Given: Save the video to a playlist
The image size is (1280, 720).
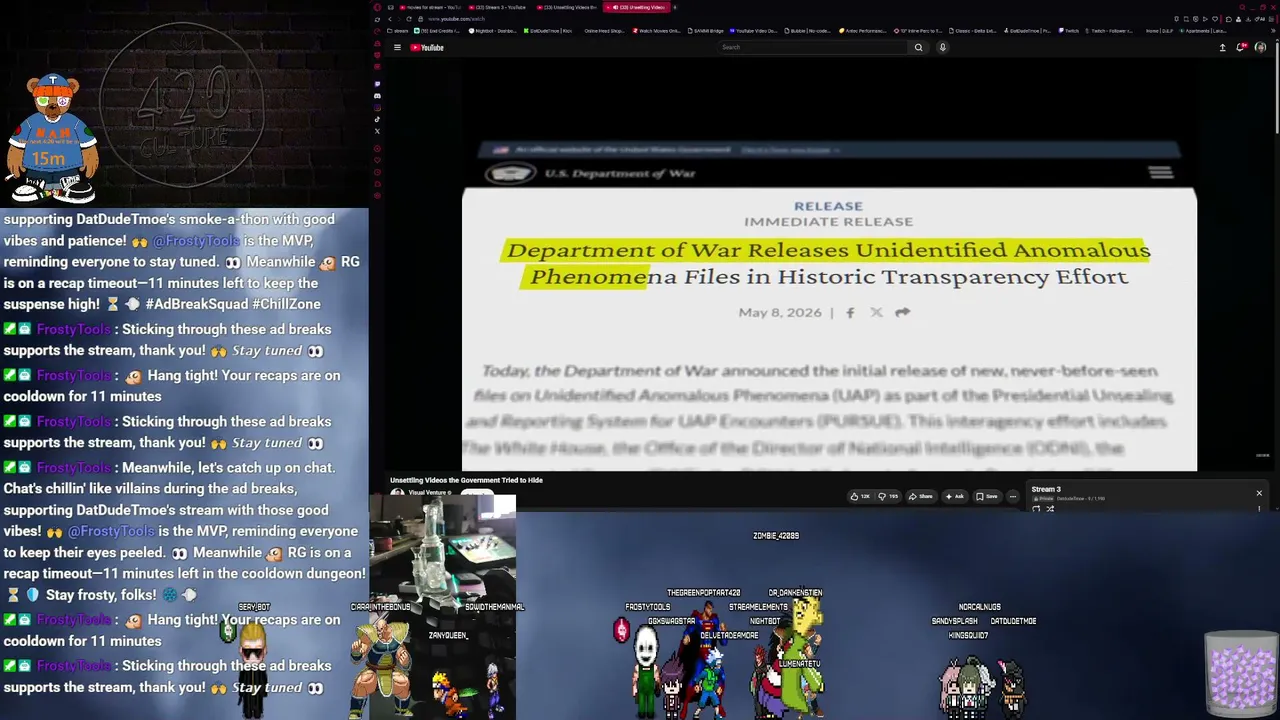Looking at the screenshot, I should click(x=987, y=496).
